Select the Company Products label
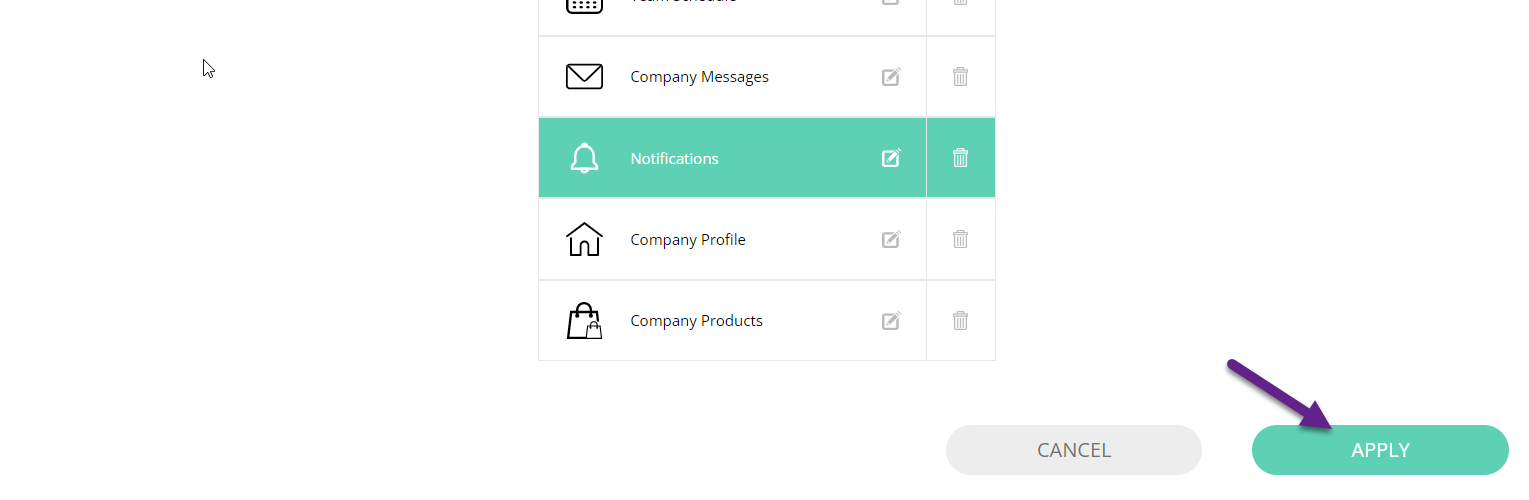The image size is (1529, 500). pyautogui.click(x=696, y=321)
